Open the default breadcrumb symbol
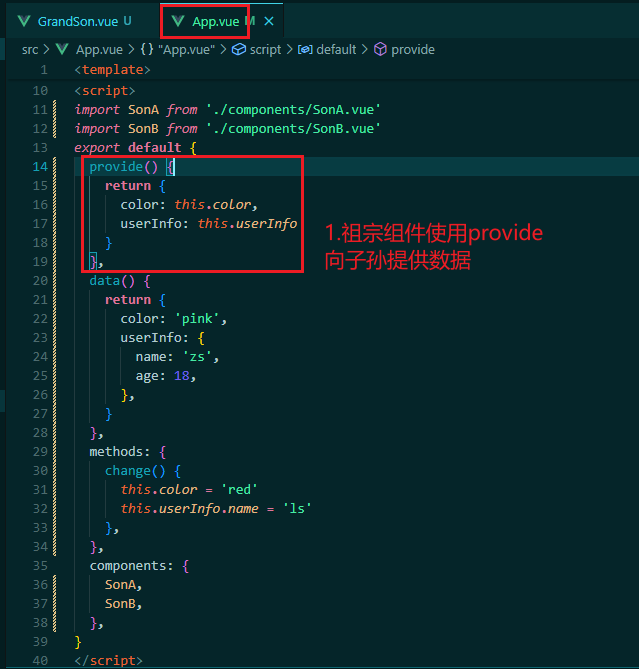The height and width of the screenshot is (669, 639). pos(336,50)
